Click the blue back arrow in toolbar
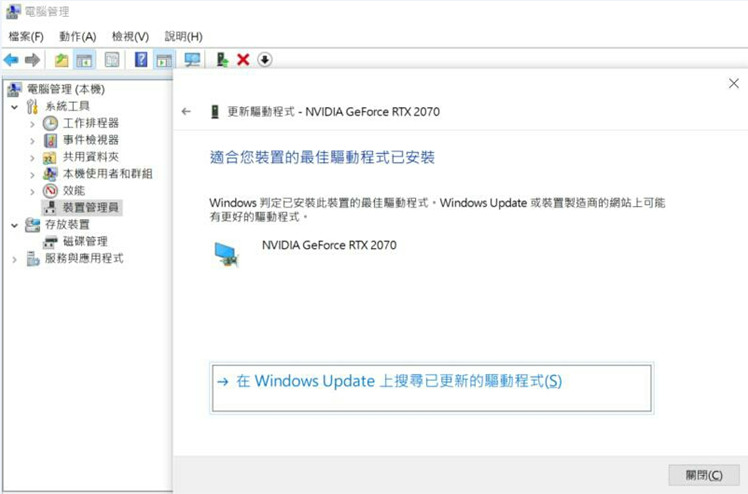This screenshot has width=748, height=494. tap(11, 60)
